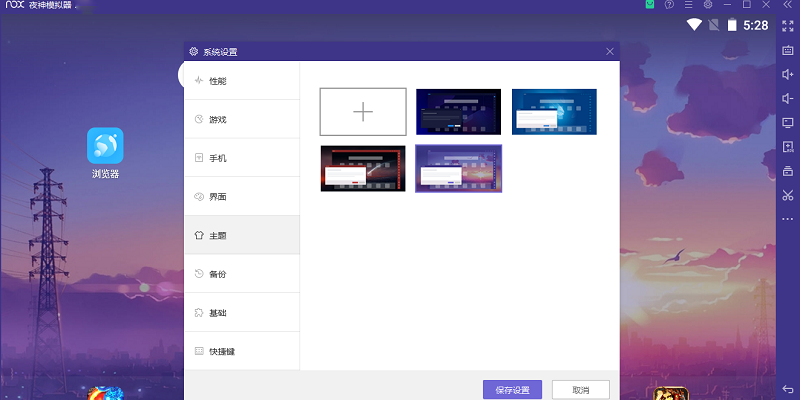The image size is (800, 400).
Task: Click the add custom theme plus tile
Action: pos(363,111)
